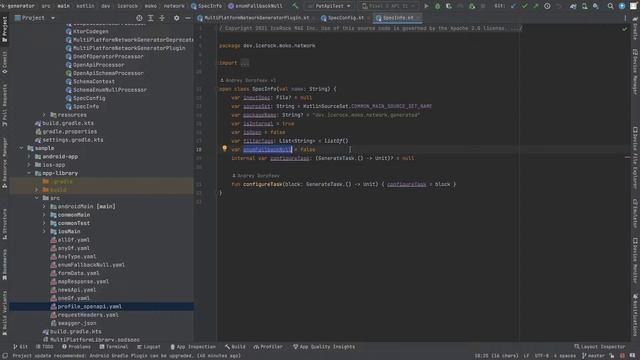Click the configureTask function name
The width and height of the screenshot is (640, 360).
point(262,184)
